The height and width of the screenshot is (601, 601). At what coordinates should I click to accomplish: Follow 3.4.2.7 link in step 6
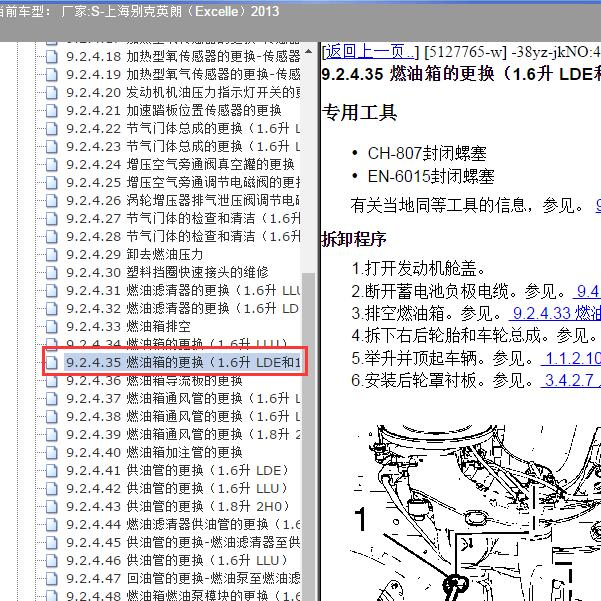coord(571,380)
